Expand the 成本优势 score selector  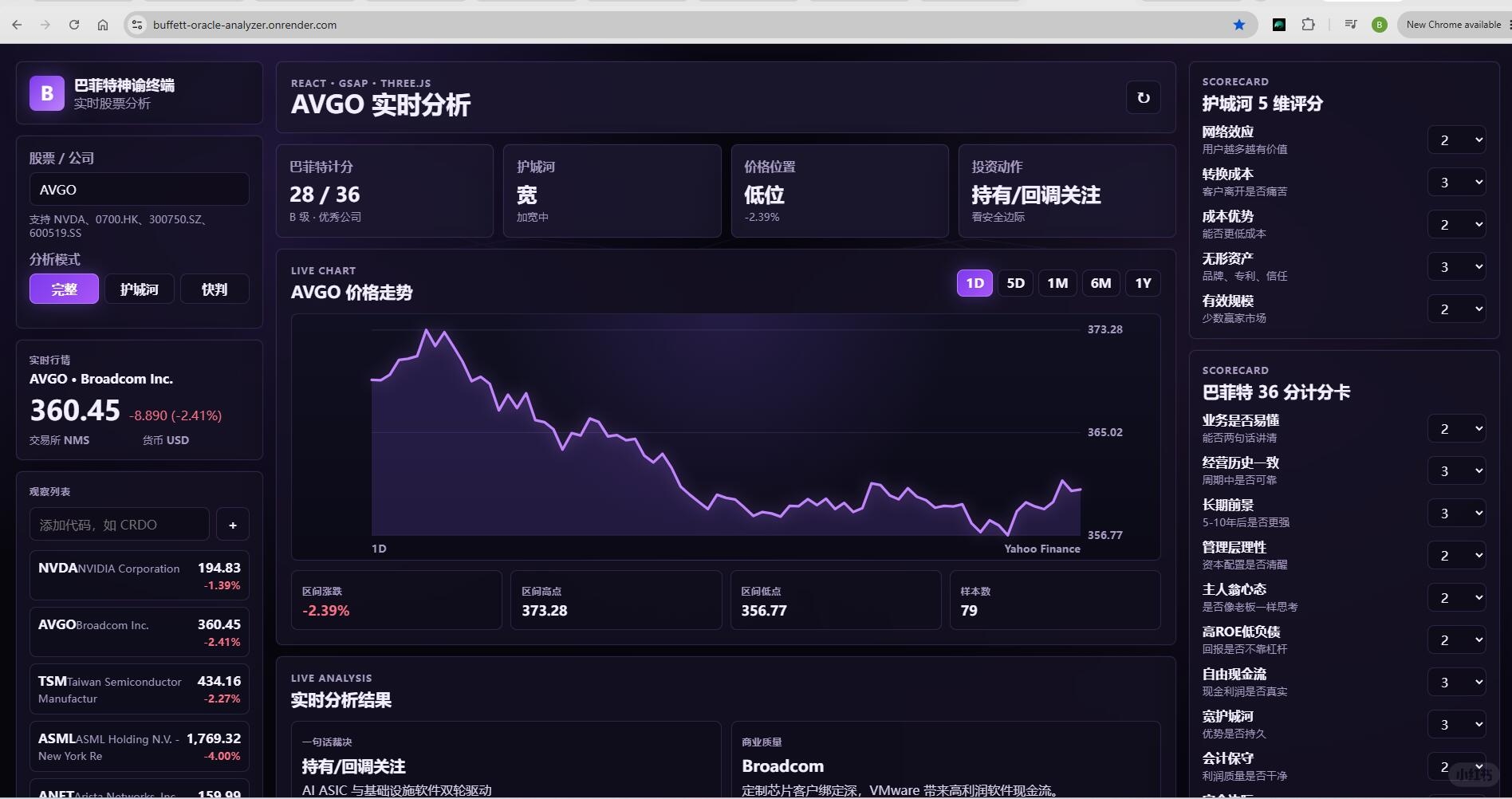pyautogui.click(x=1456, y=225)
